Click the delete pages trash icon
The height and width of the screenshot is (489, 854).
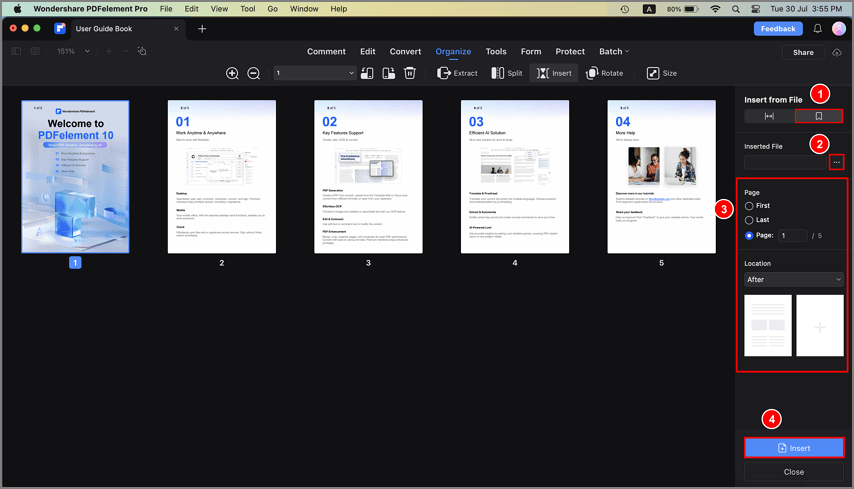pos(410,73)
